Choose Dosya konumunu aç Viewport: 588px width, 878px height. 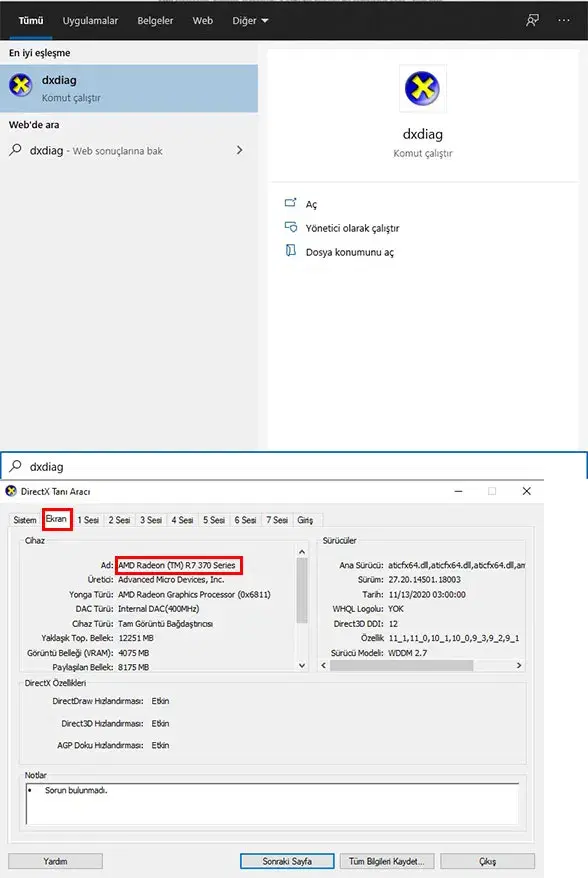point(349,252)
